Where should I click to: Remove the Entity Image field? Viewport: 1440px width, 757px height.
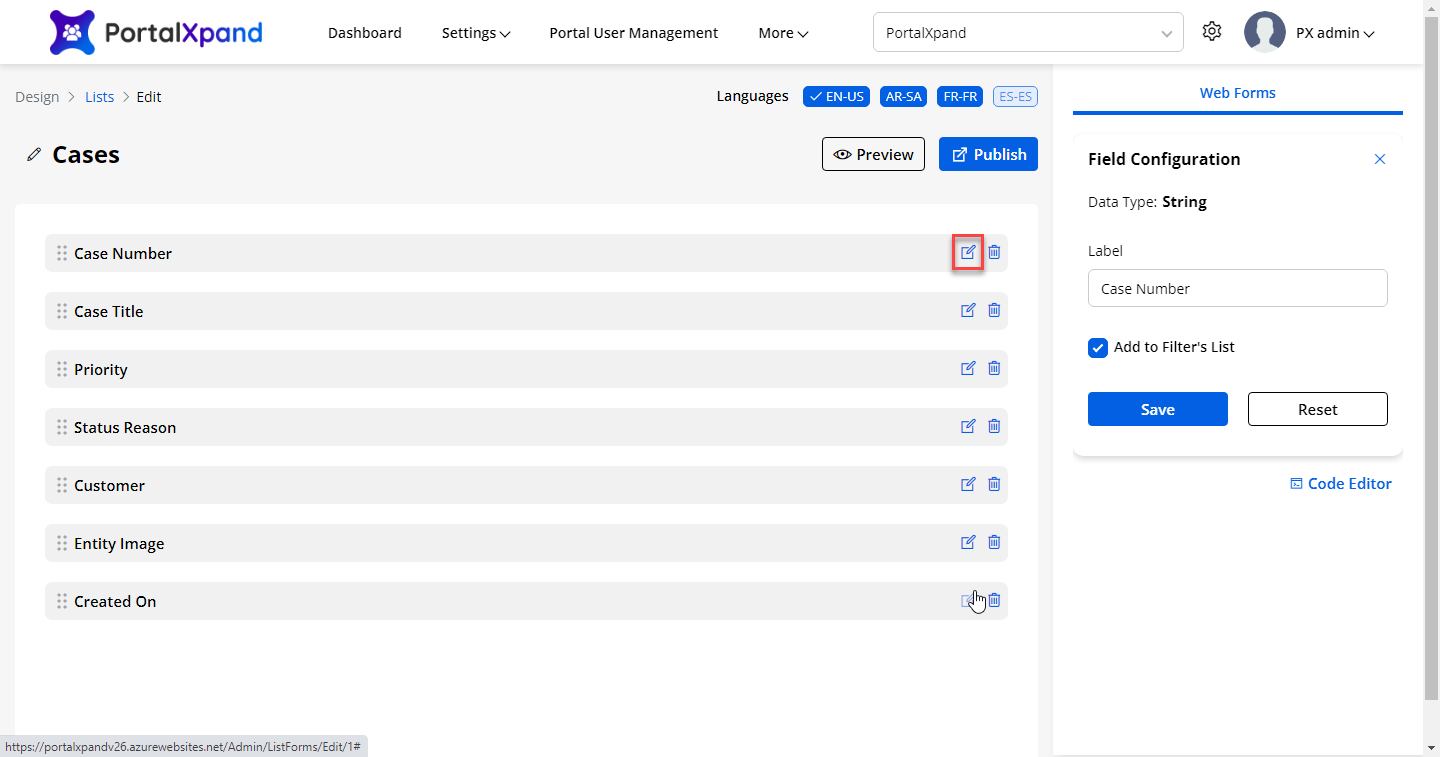[994, 542]
